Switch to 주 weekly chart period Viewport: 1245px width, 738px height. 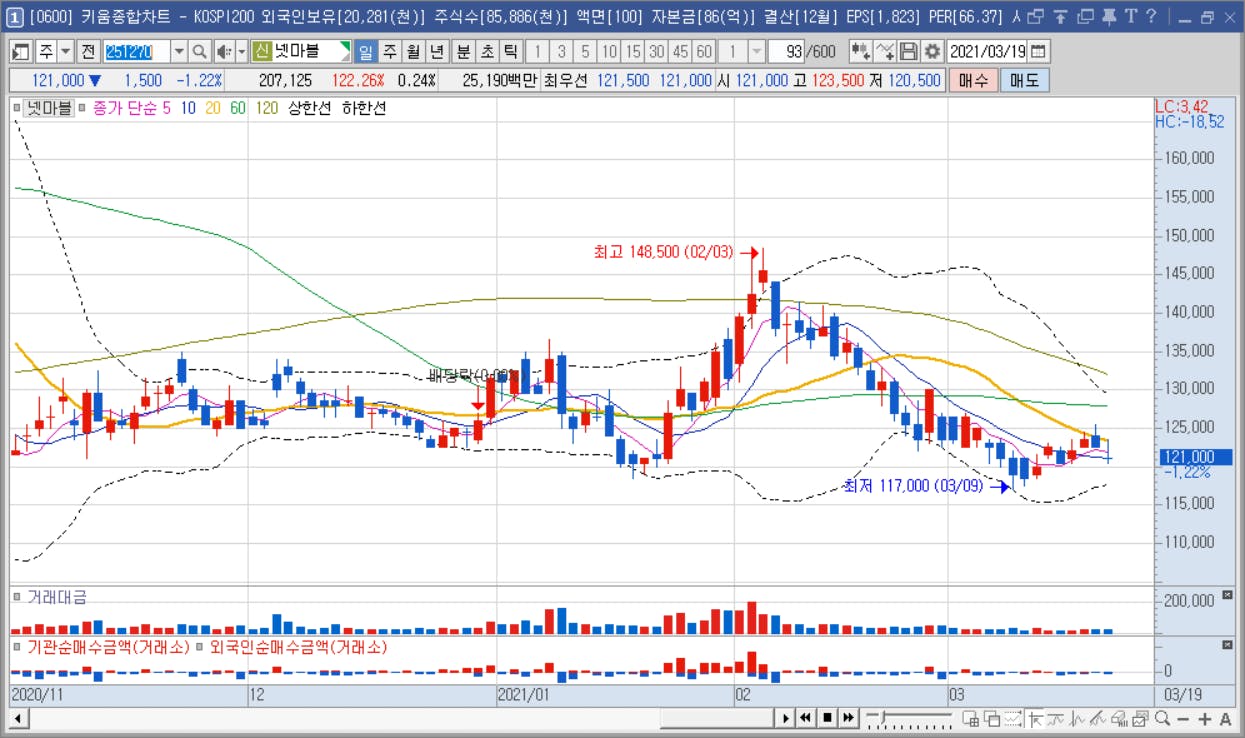pos(389,52)
